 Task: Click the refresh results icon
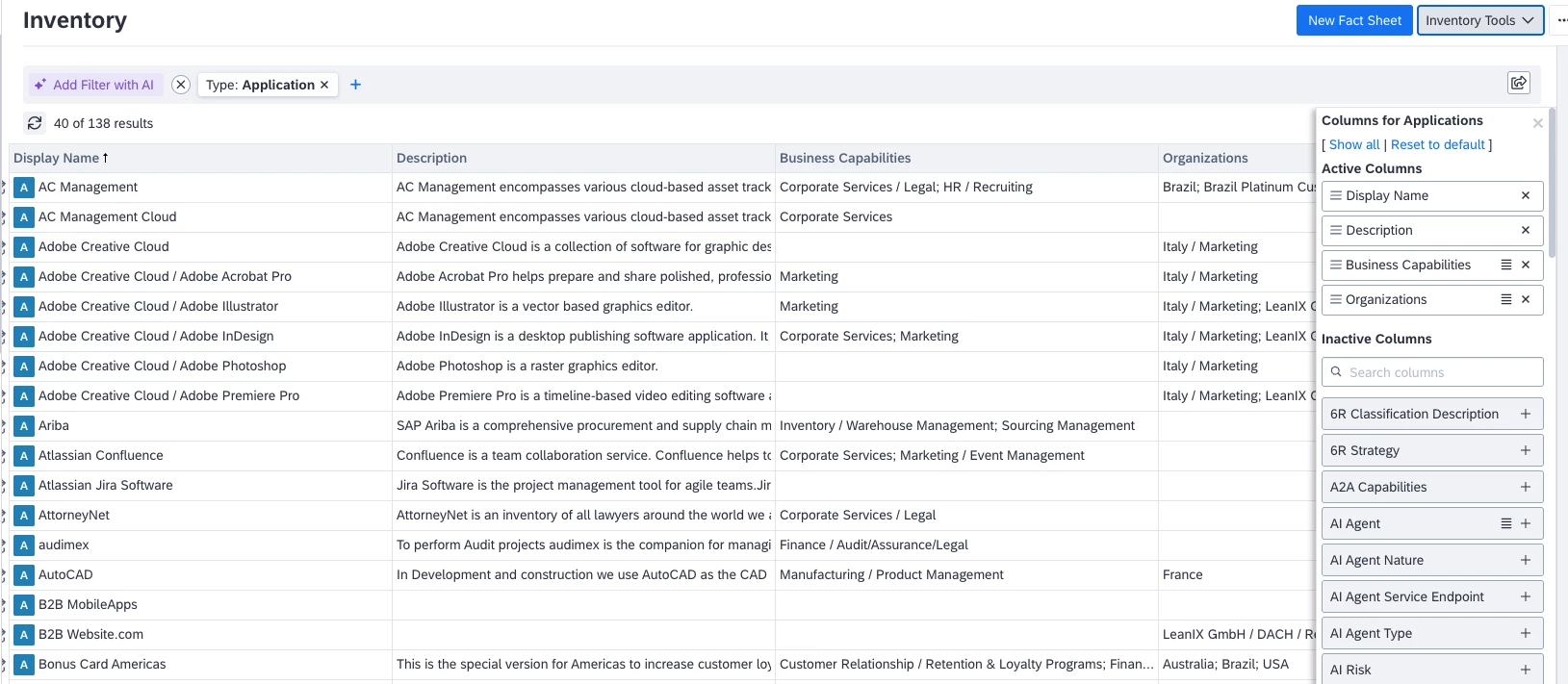[35, 123]
